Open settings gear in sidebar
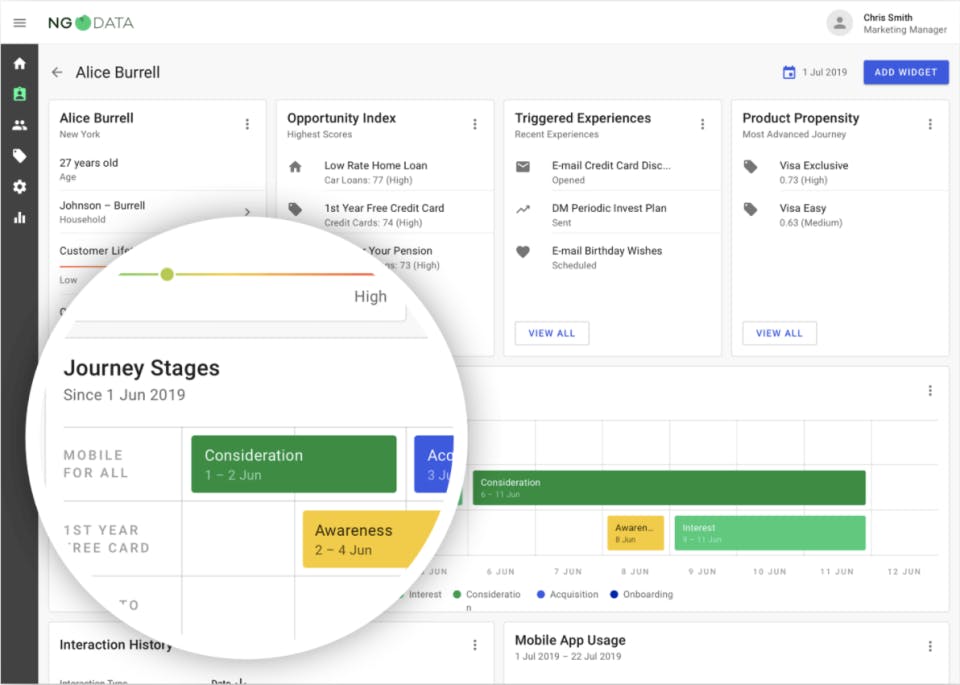 click(x=19, y=187)
